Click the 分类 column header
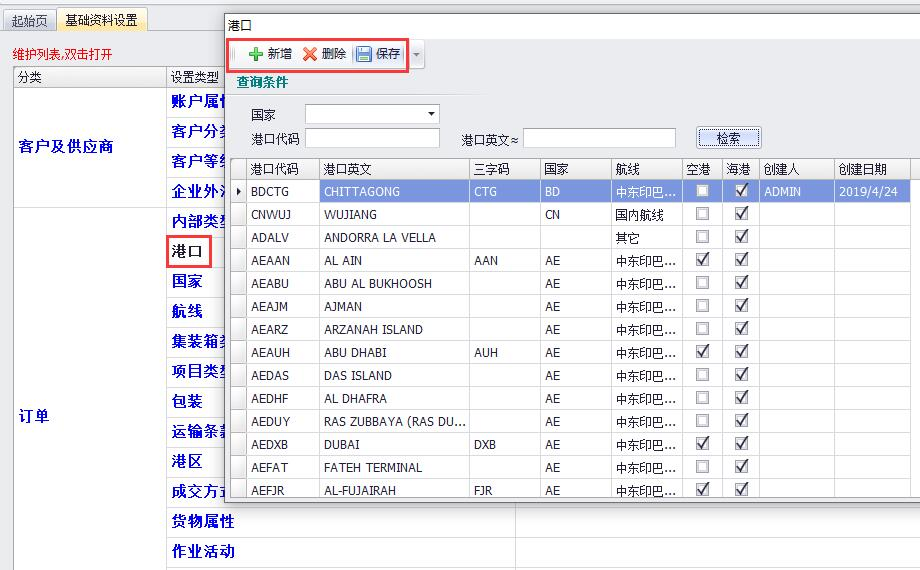Viewport: 920px width, 570px height. click(90, 77)
